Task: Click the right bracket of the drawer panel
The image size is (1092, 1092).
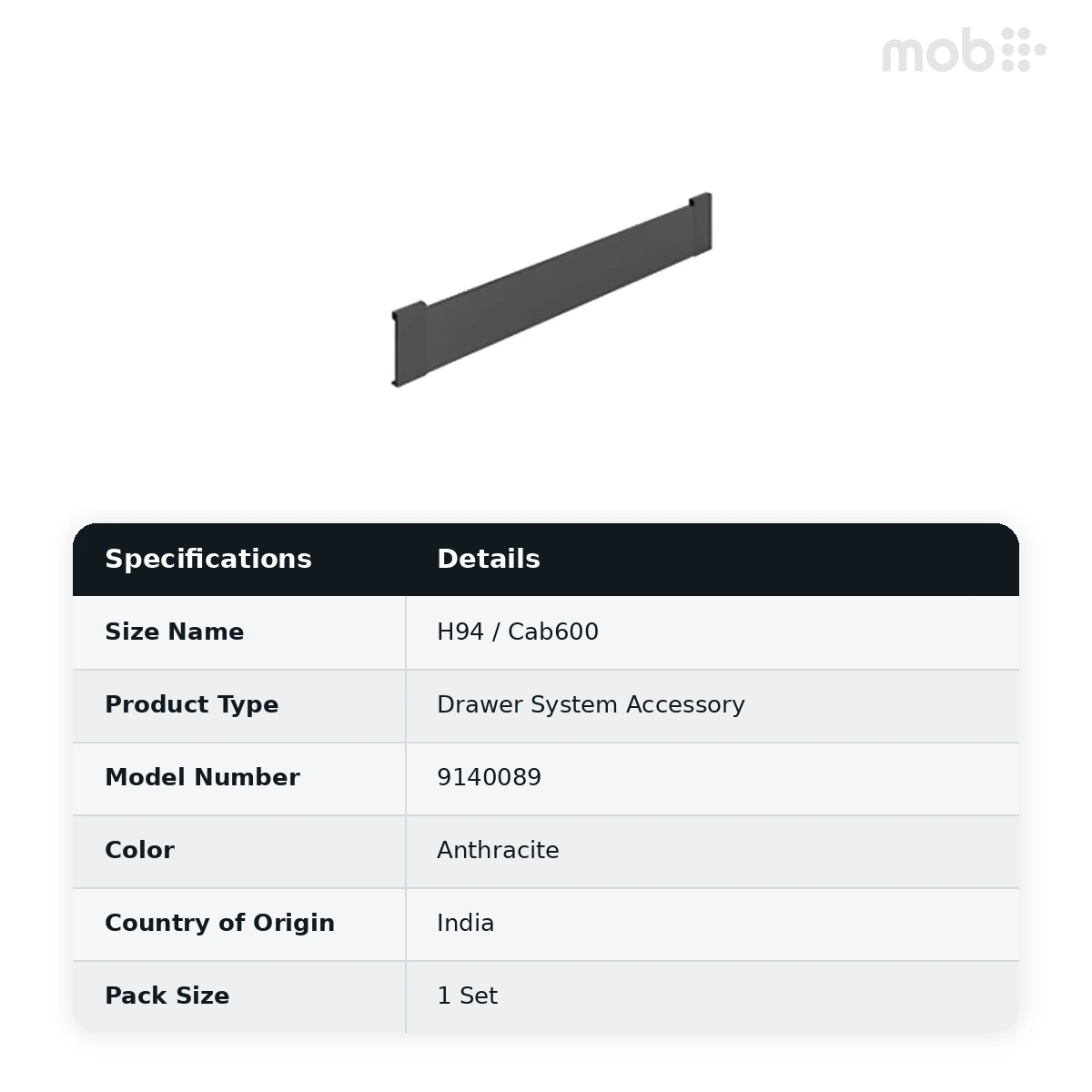Action: [x=700, y=221]
